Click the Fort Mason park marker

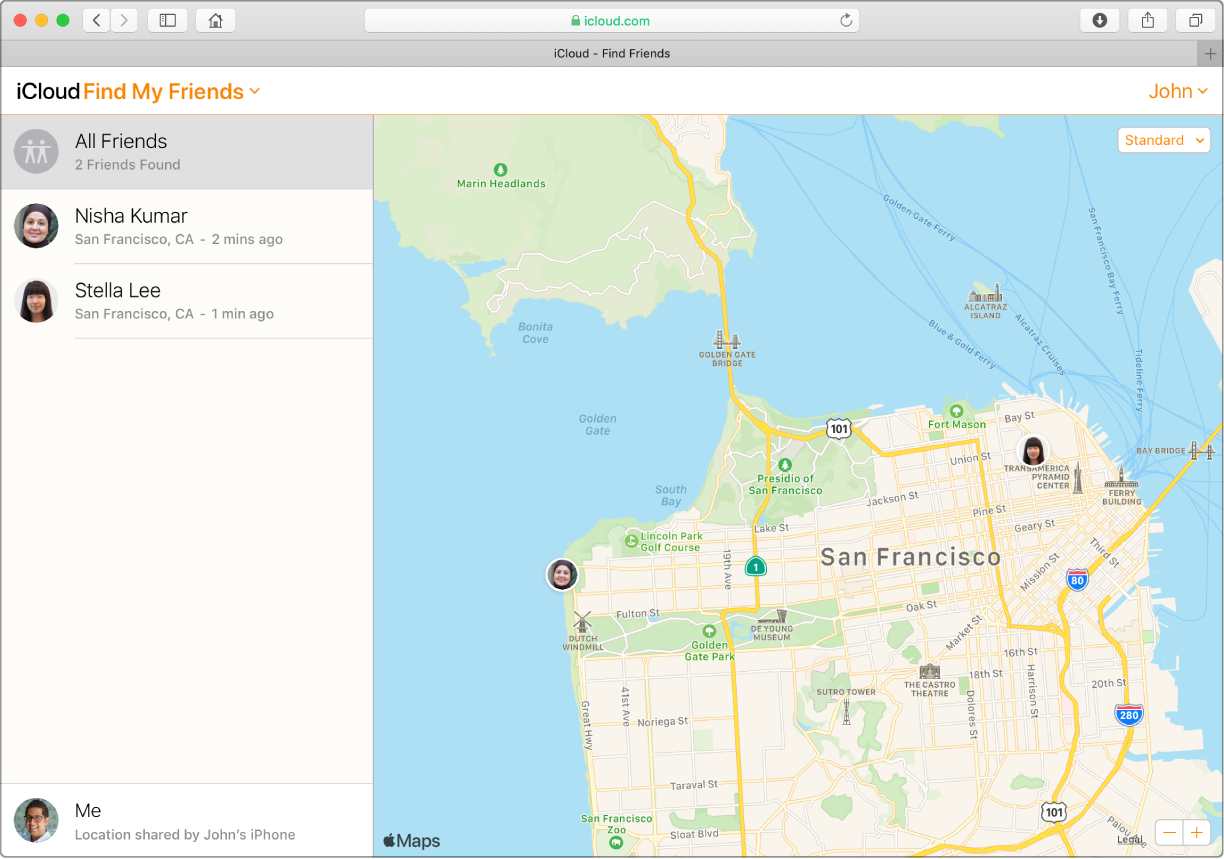(957, 411)
